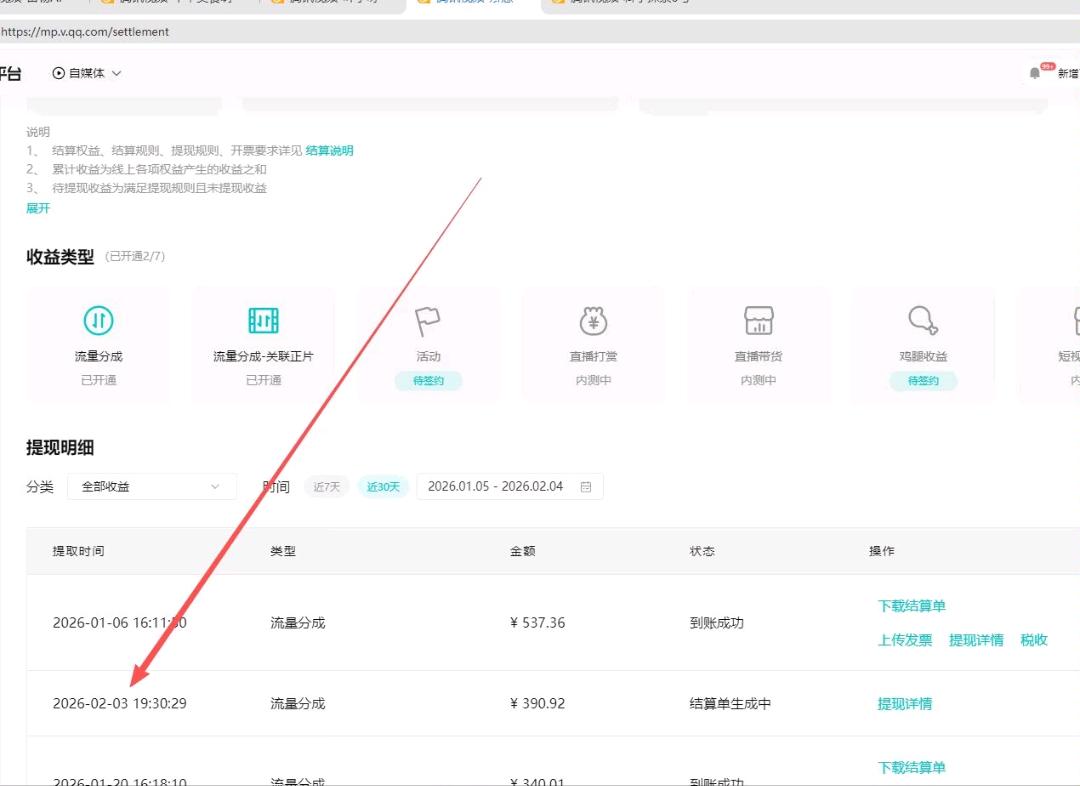Screen dimensions: 1080x786
Task: Open the 直播带货 storefront icon
Action: tap(759, 321)
